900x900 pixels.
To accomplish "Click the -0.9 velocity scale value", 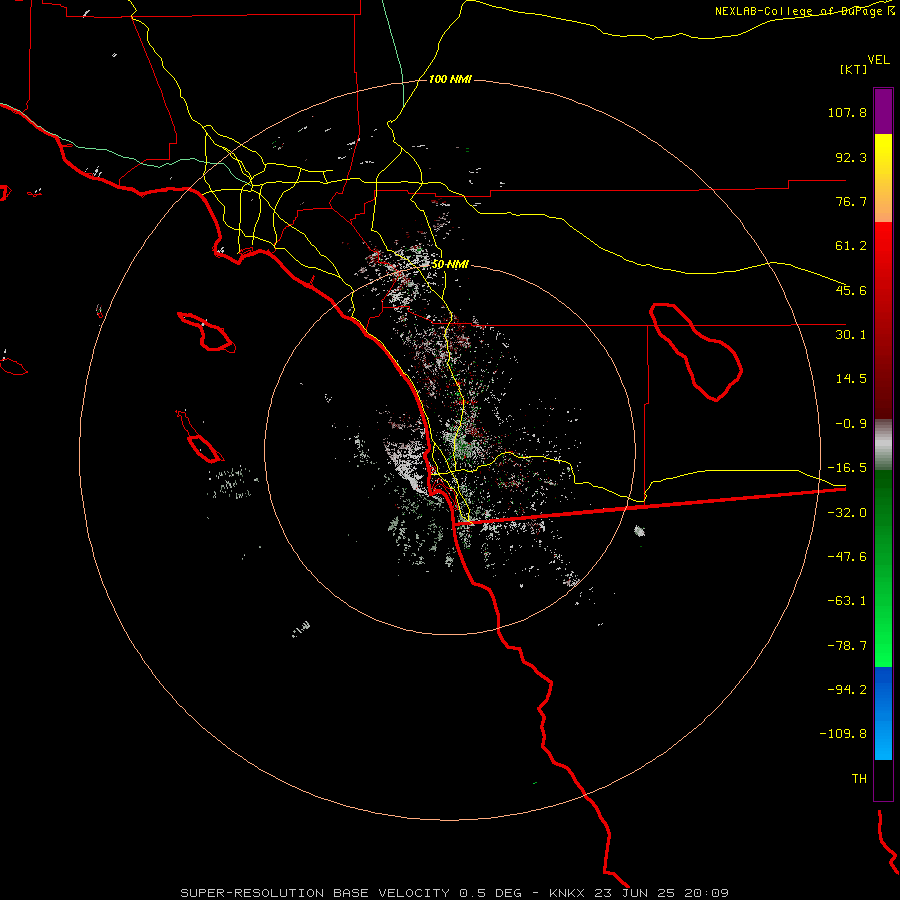I will 851,424.
